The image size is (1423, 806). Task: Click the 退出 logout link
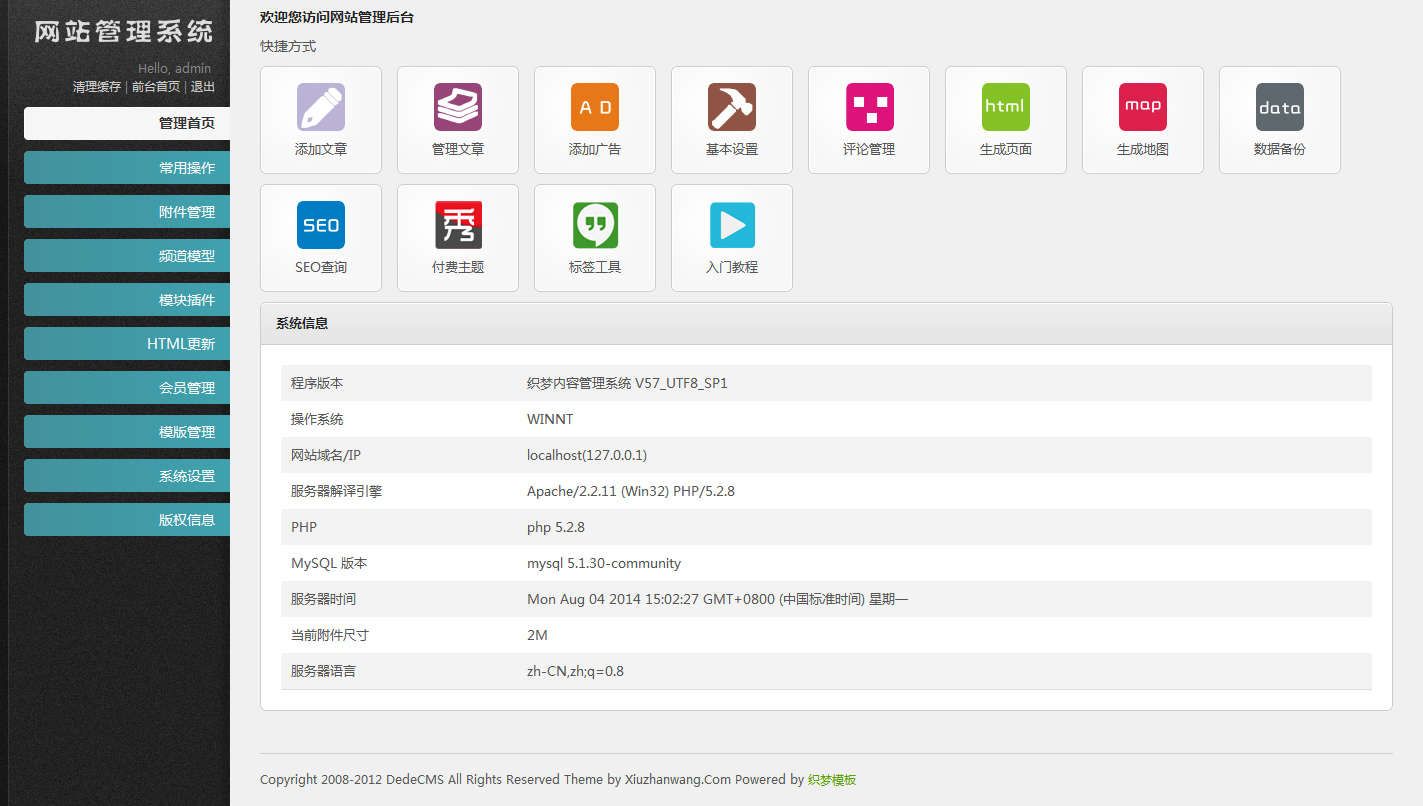[x=203, y=87]
